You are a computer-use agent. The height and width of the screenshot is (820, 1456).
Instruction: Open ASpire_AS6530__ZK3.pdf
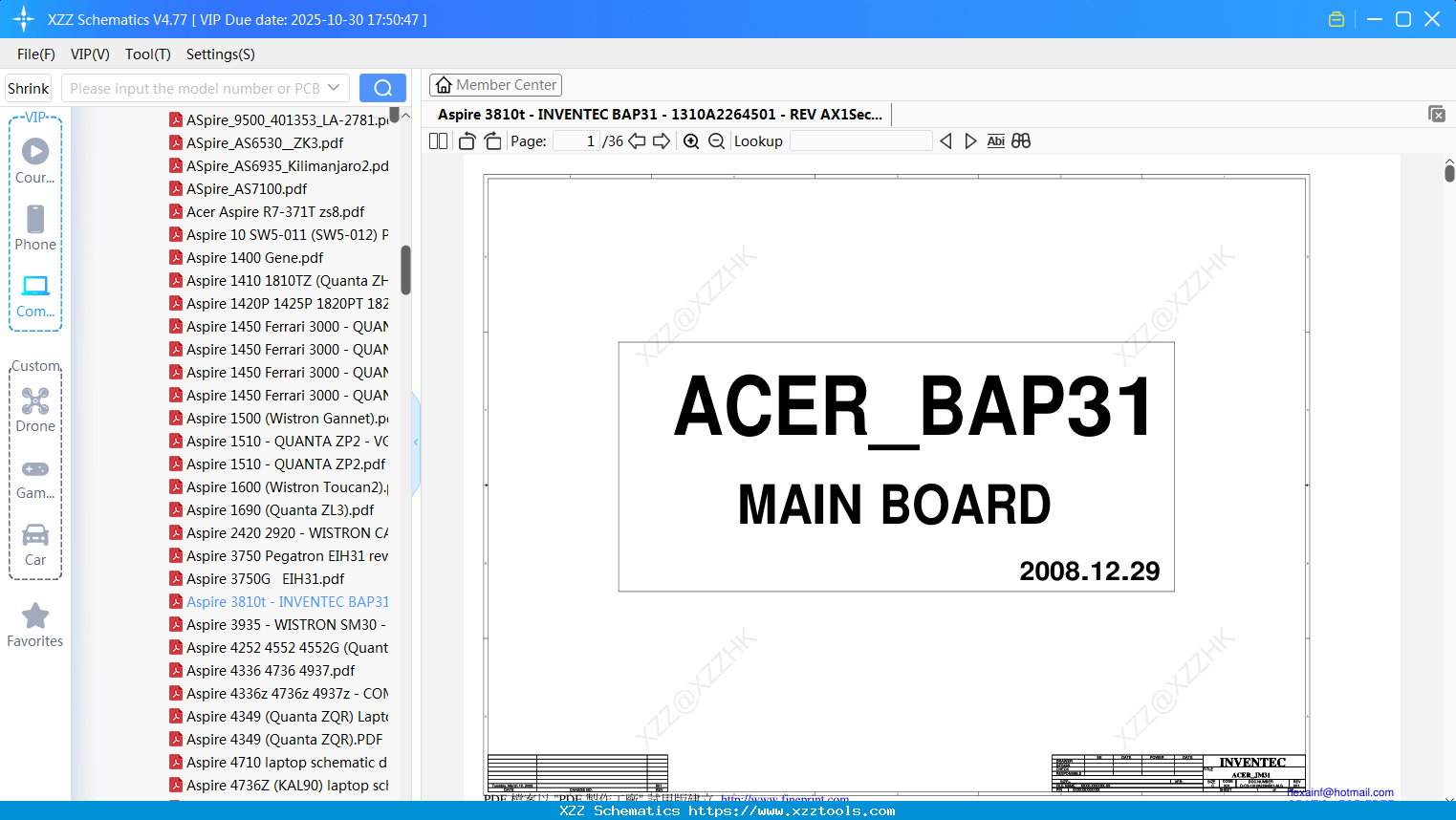pos(265,143)
